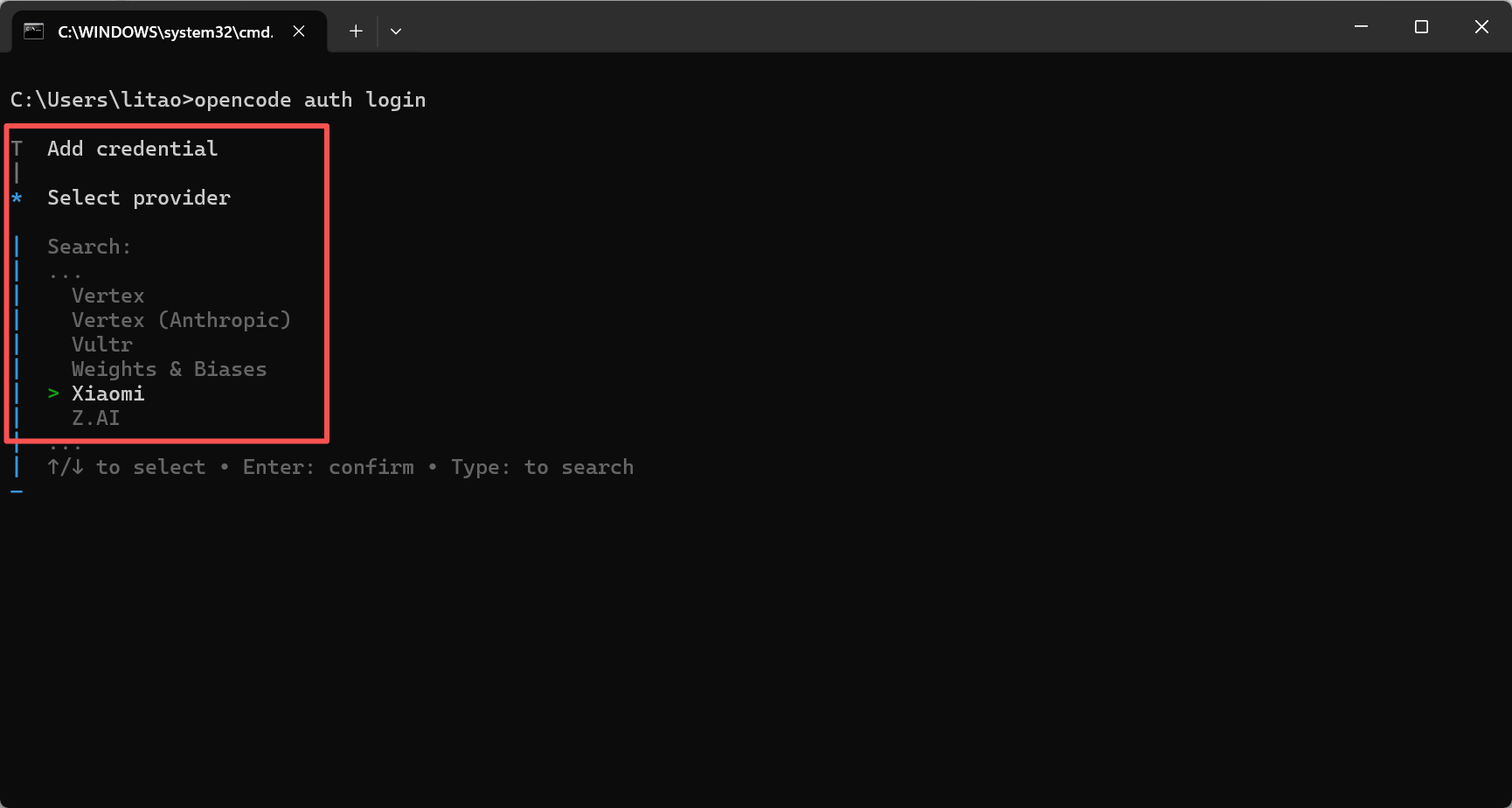Choose Z.AI in the provider list
1512x808 pixels.
click(96, 418)
